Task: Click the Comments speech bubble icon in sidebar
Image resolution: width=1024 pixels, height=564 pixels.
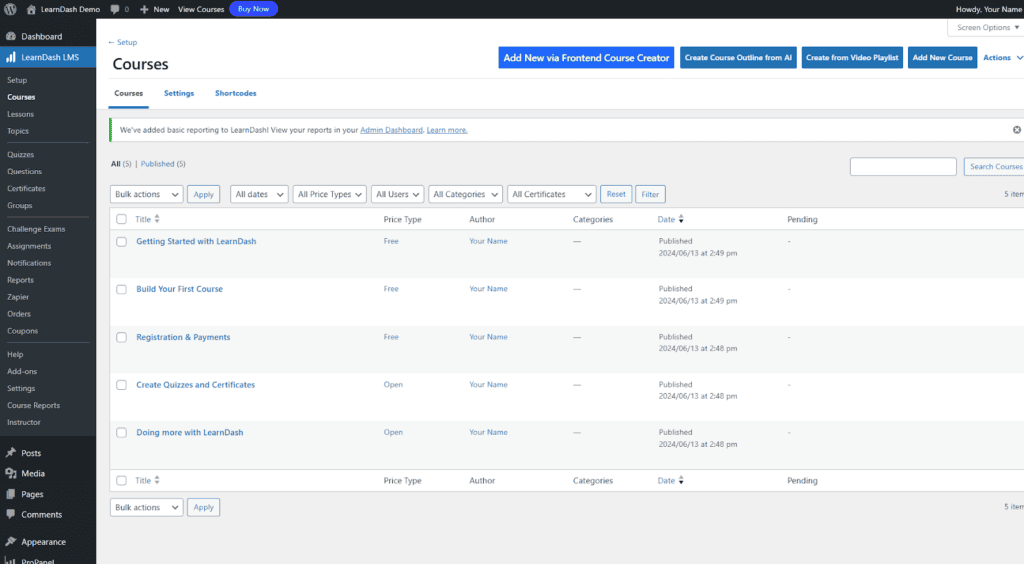Action: point(11,514)
